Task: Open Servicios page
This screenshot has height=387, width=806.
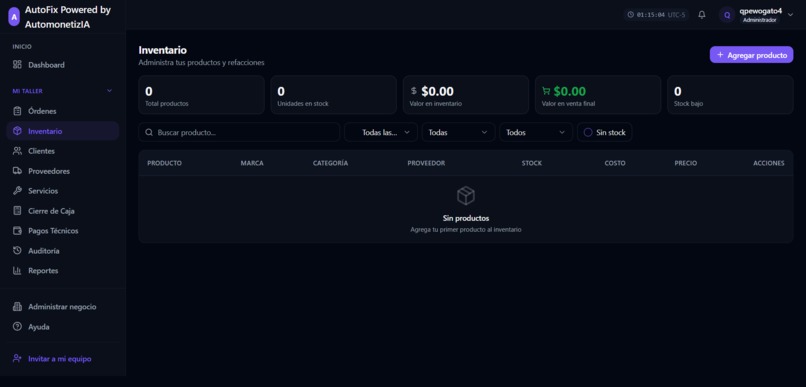Action: click(x=63, y=191)
